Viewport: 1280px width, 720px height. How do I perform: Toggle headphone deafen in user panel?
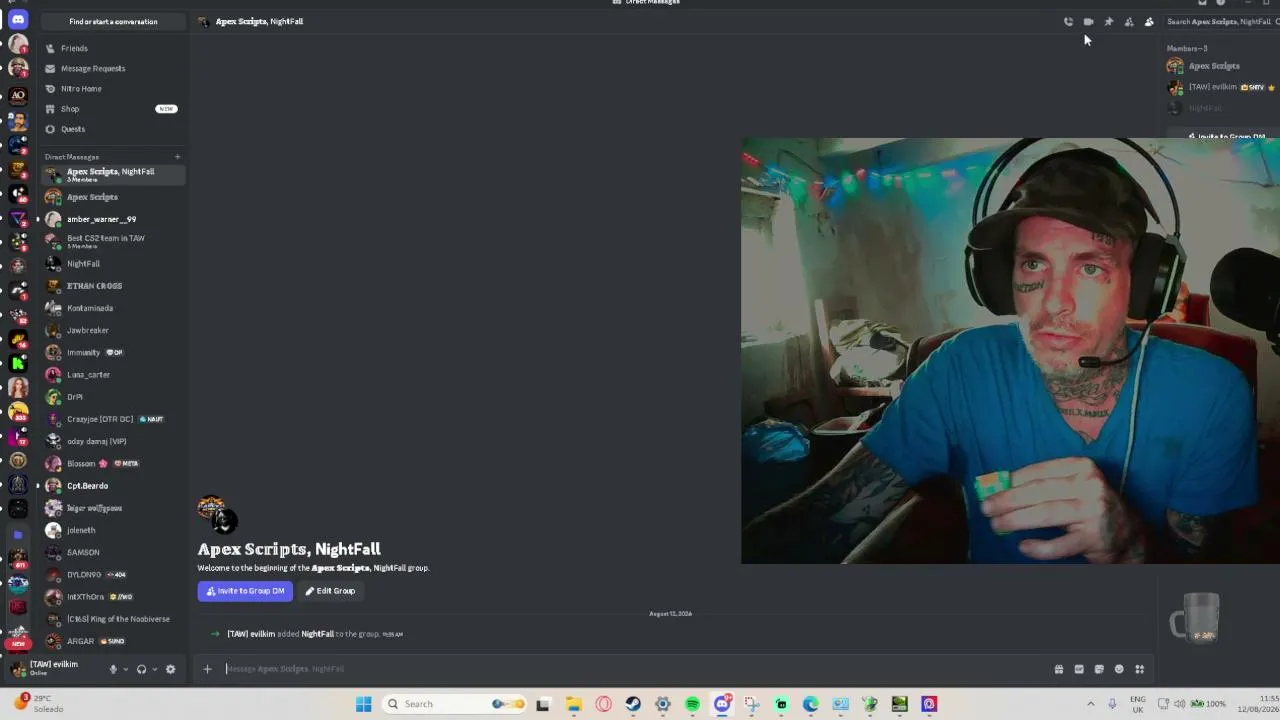click(141, 669)
